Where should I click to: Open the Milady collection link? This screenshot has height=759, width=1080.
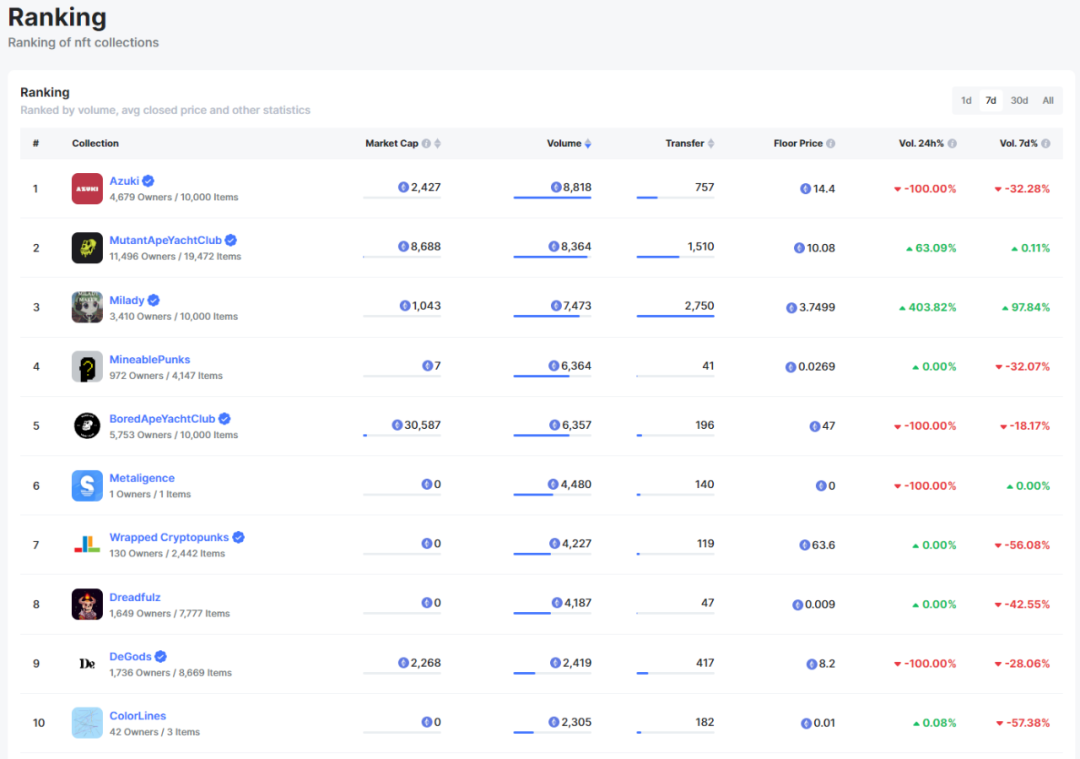pyautogui.click(x=127, y=300)
